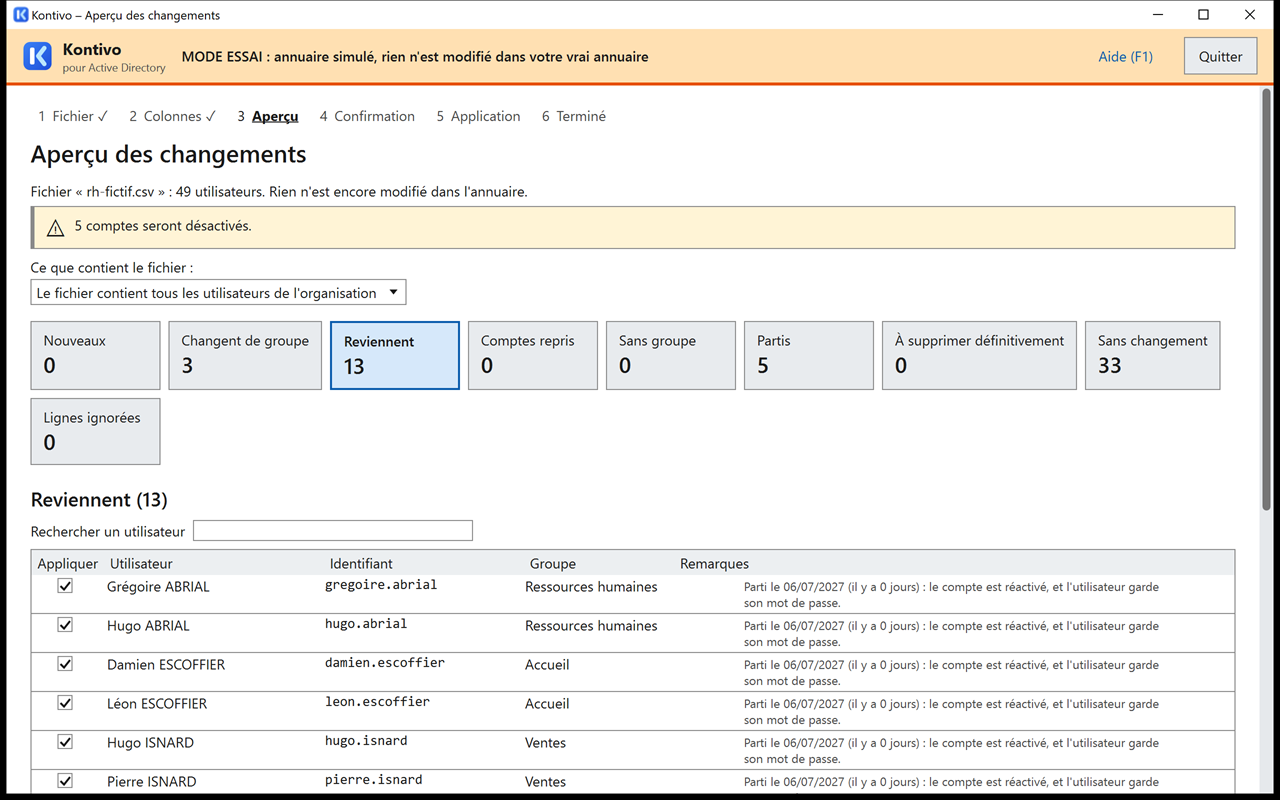
Task: Click the Accueil group for Damien ESCOFFIER
Action: 547,665
